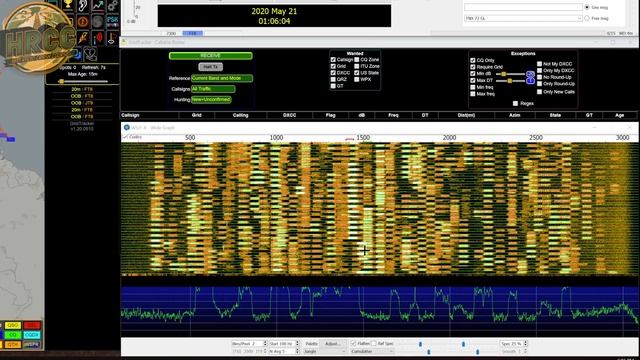The height and width of the screenshot is (360, 640).
Task: Adjust the Max DT slider
Action: pyautogui.click(x=510, y=81)
